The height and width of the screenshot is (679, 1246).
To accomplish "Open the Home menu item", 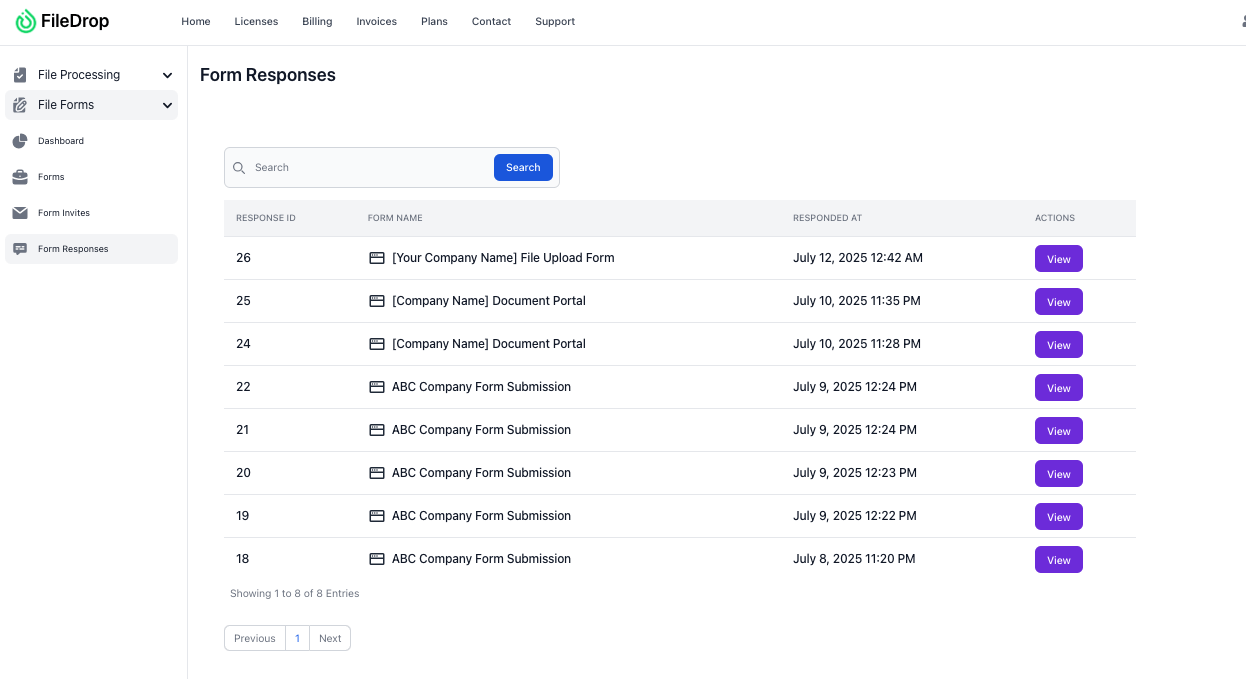I will 196,21.
